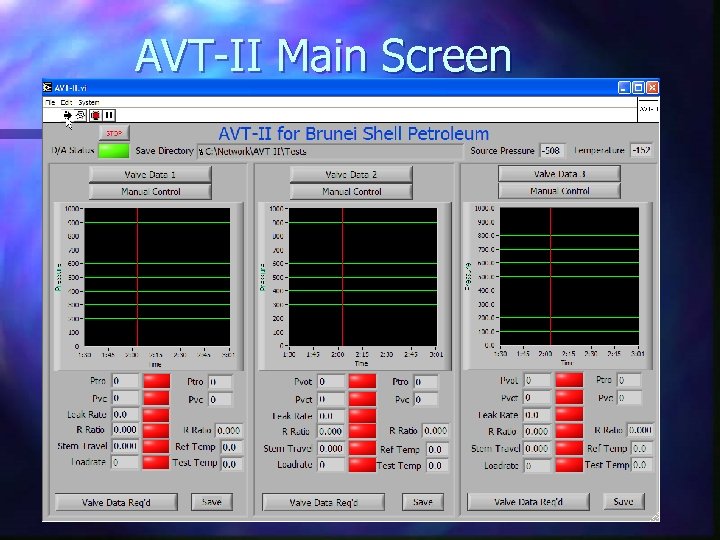Click Manual Control under Valve Data 2

click(x=351, y=191)
